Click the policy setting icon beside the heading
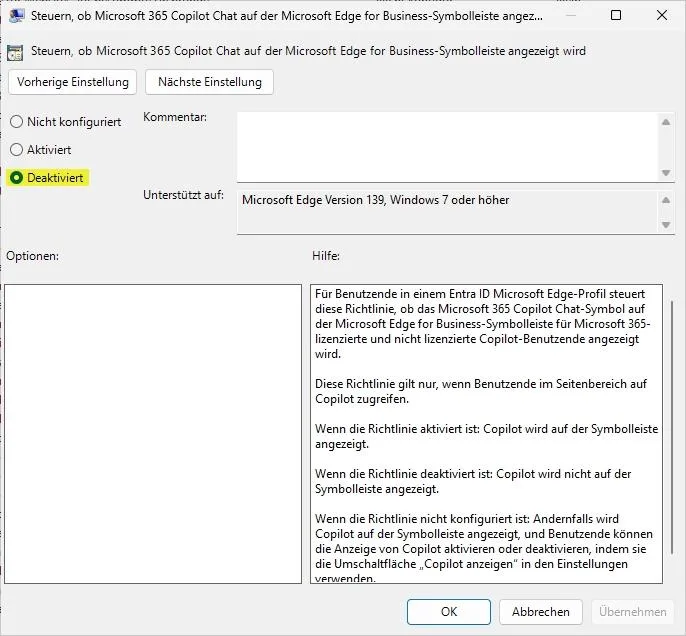686x636 pixels. click(x=15, y=52)
